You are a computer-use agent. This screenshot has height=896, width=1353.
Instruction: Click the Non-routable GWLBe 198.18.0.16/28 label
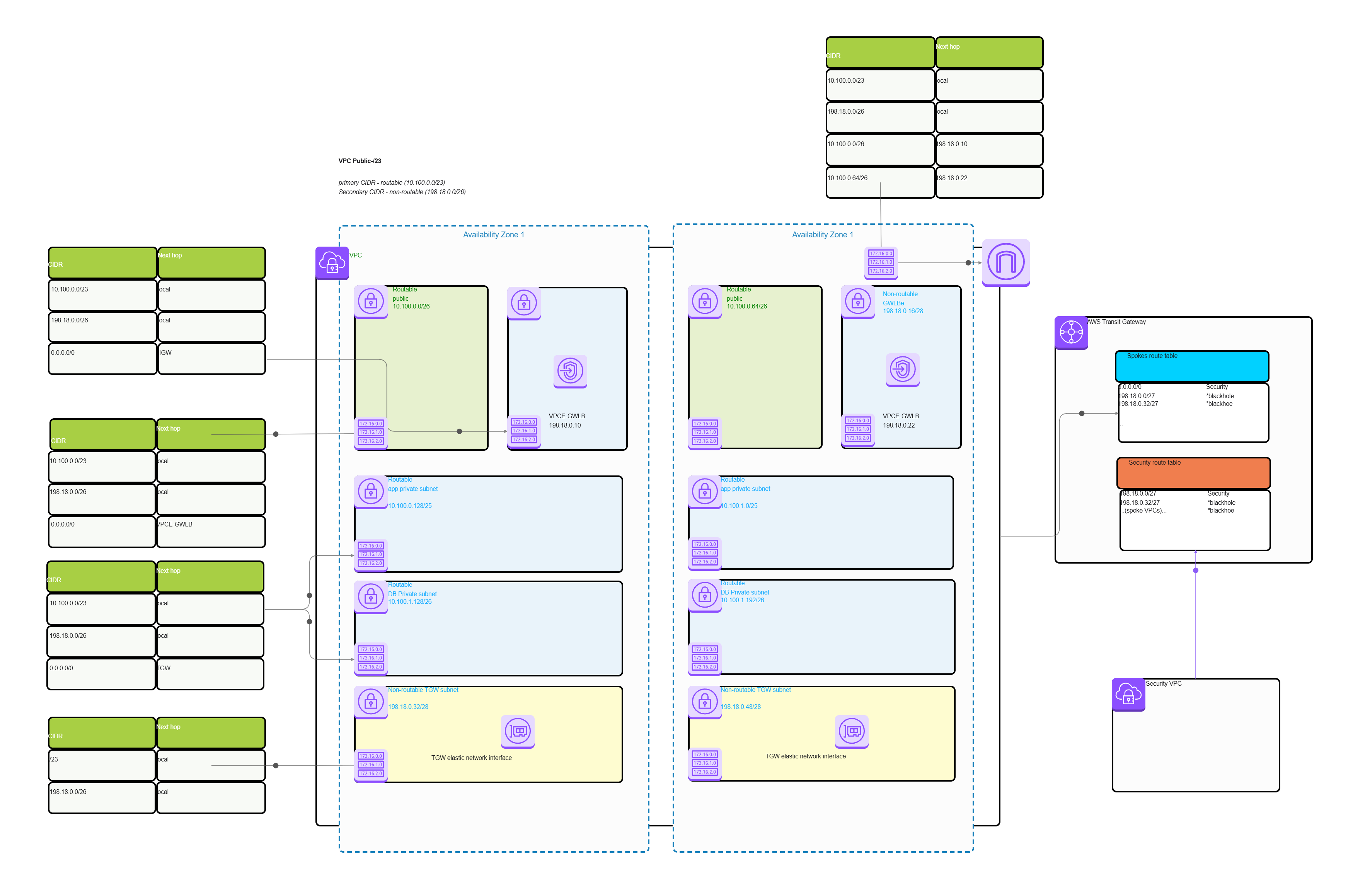(x=902, y=302)
